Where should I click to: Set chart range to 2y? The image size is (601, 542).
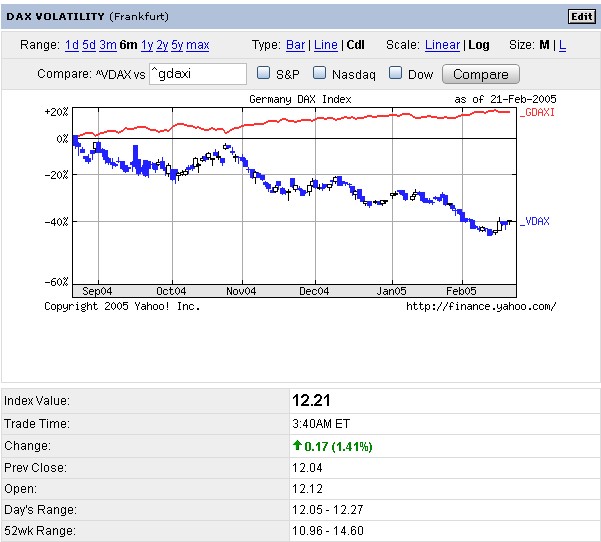tap(162, 45)
